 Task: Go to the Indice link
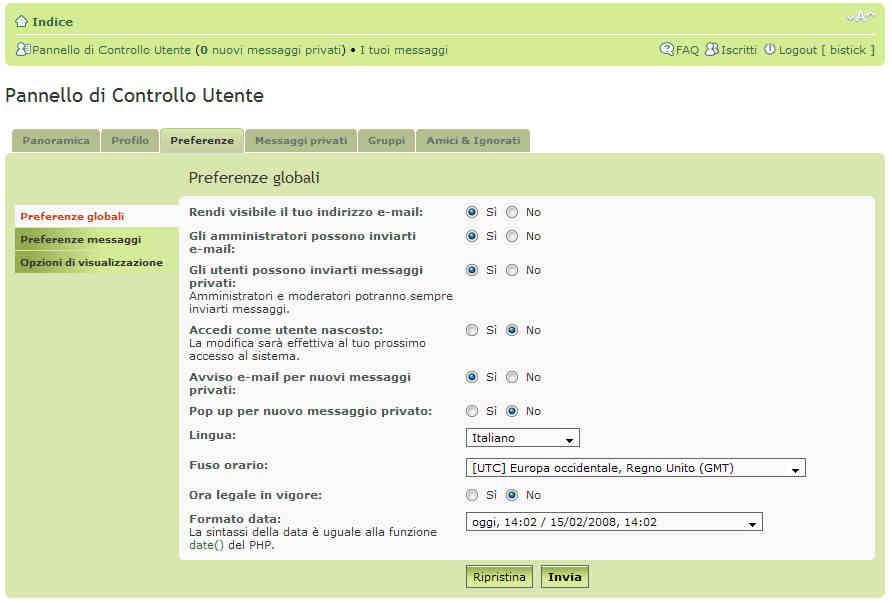tap(52, 22)
